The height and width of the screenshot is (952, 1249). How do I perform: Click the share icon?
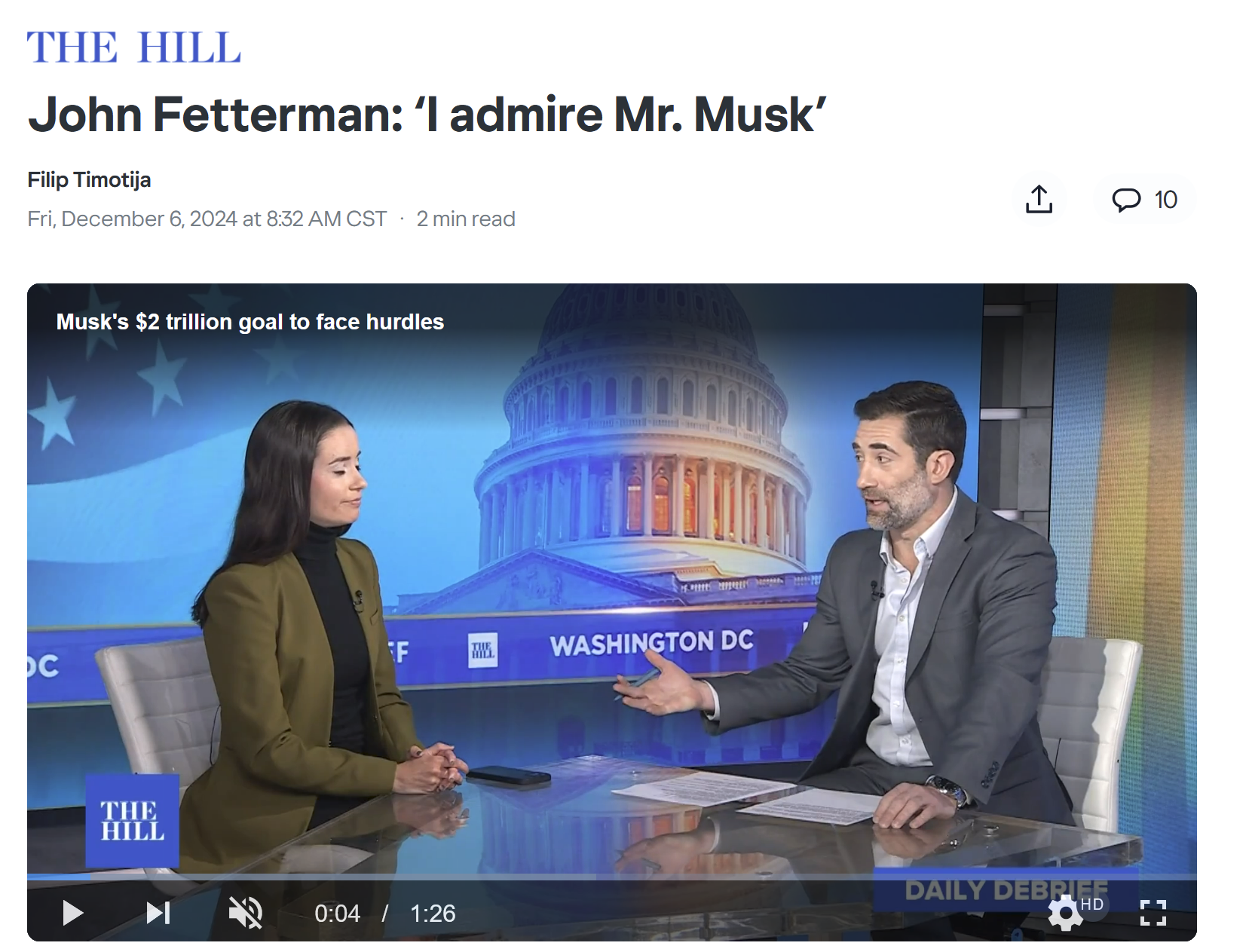click(x=1039, y=200)
